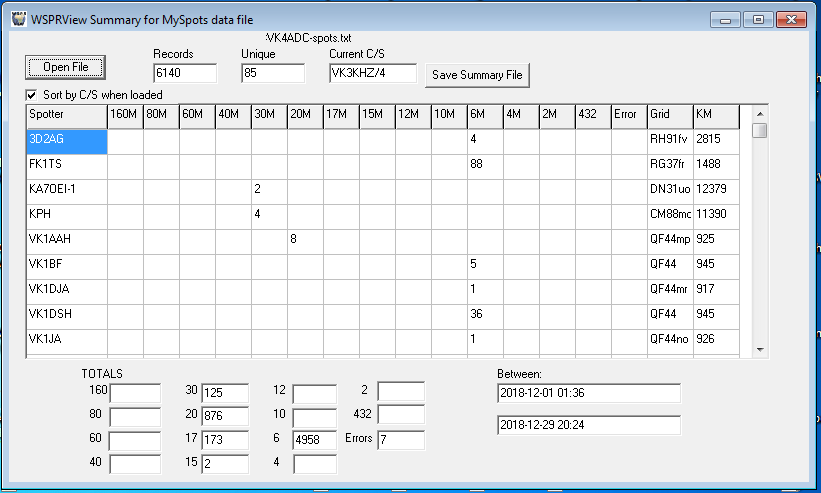Click the scrollbar up arrow in spotter table
This screenshot has height=493, width=821.
tap(760, 112)
